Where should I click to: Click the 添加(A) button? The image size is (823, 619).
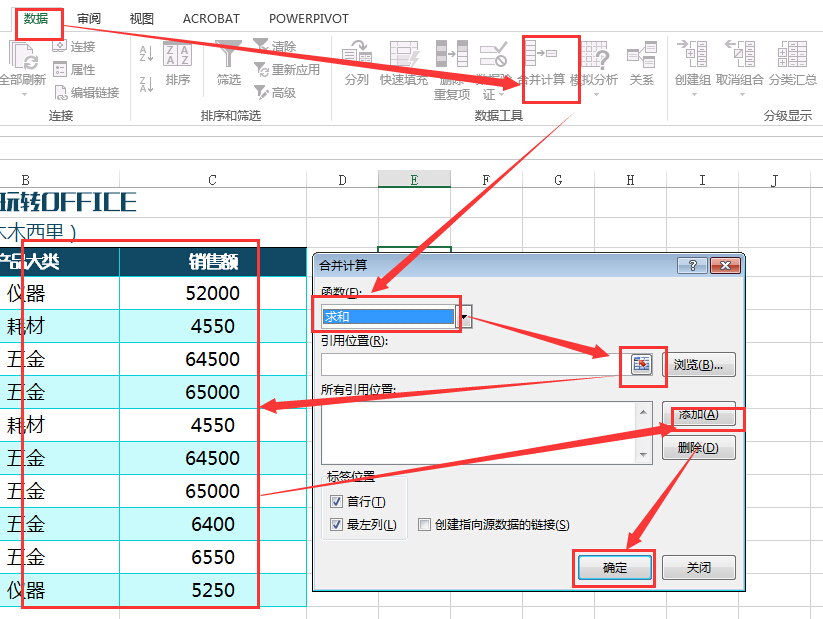click(698, 415)
